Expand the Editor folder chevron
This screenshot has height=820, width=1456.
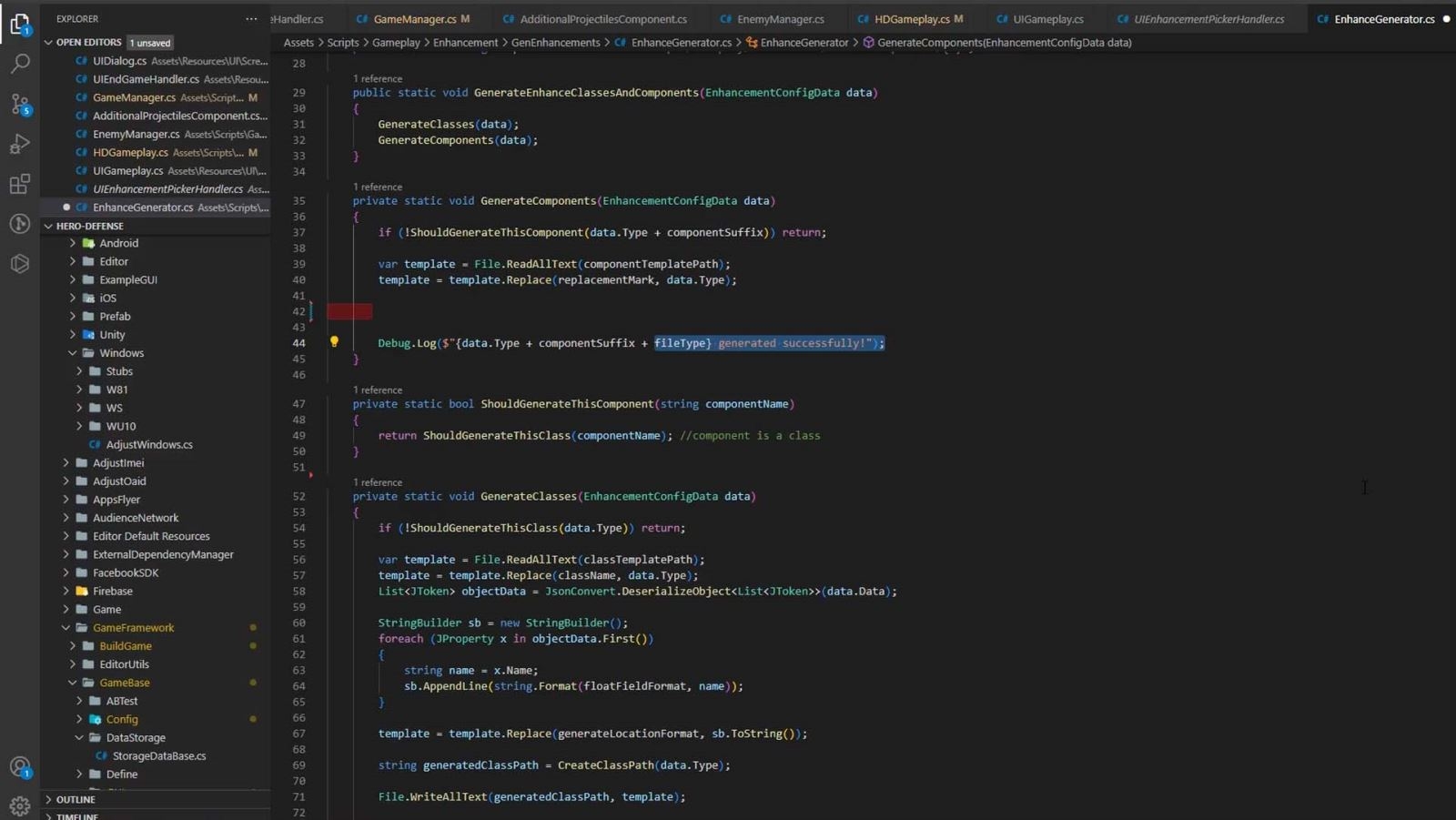click(73, 261)
